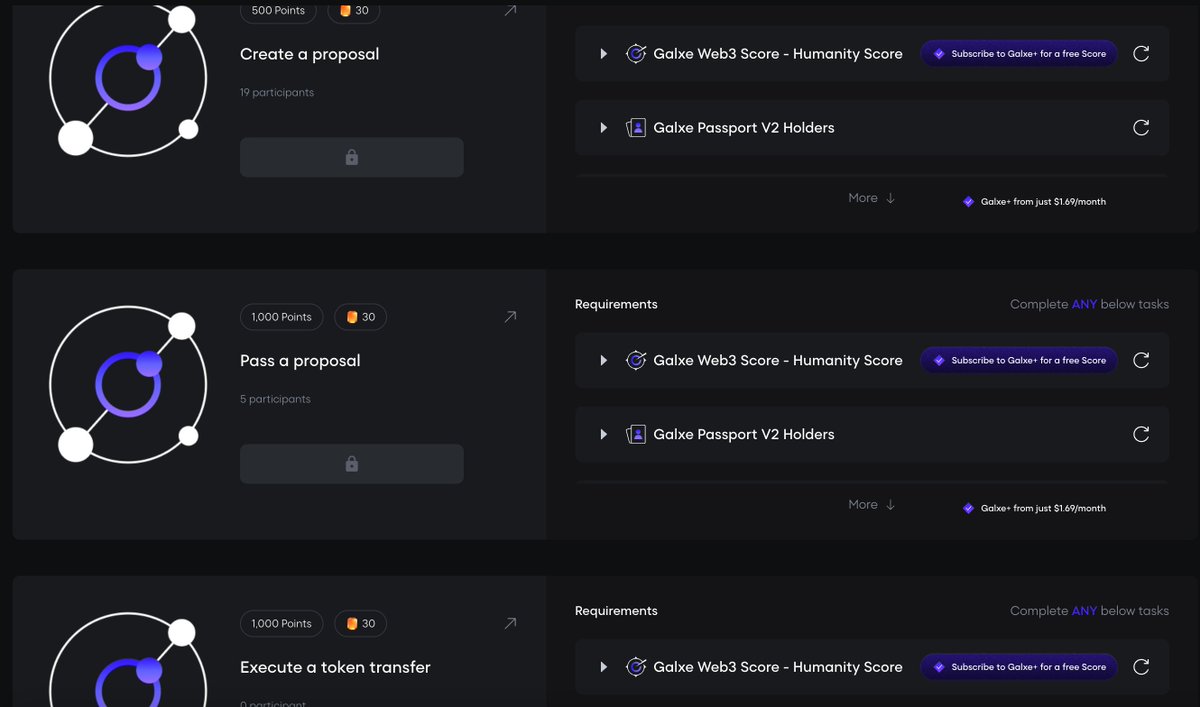
Task: Refresh Passport V2 Holders in Pass a proposal card
Action: 1141,434
